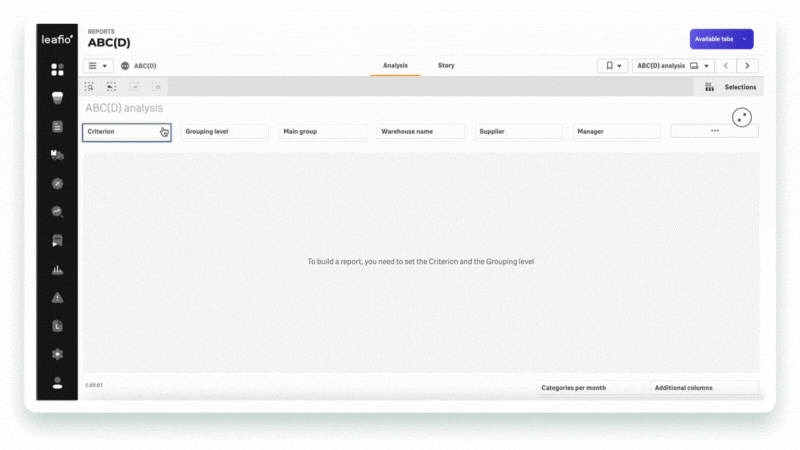Click the settings gear icon in sidebar
The height and width of the screenshot is (450, 800).
click(57, 354)
